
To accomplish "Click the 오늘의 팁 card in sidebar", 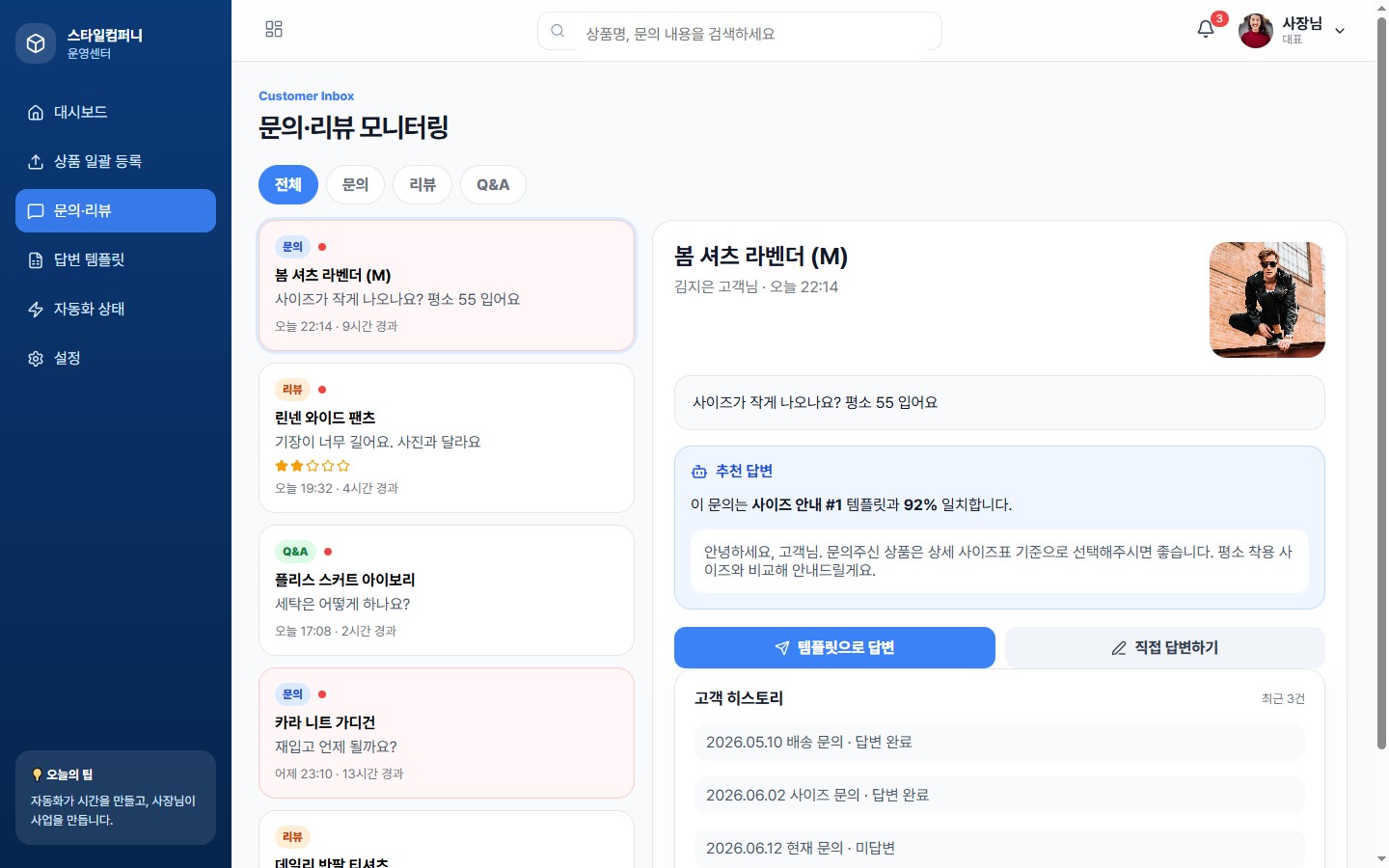I will point(116,798).
